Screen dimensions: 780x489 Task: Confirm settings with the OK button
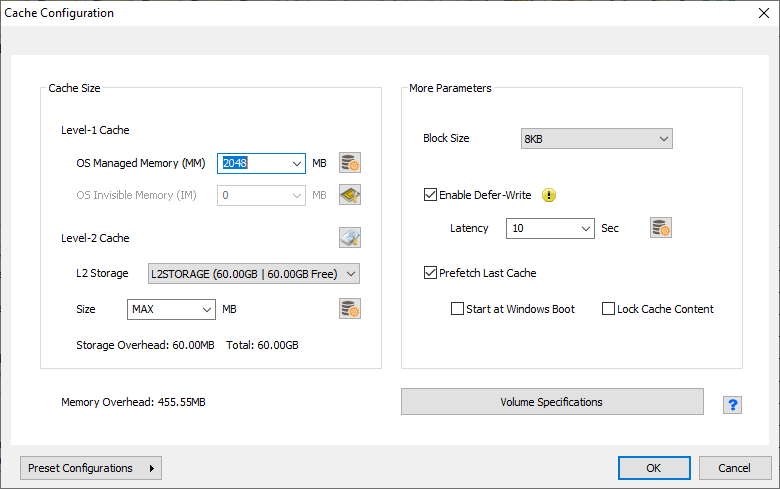(654, 468)
